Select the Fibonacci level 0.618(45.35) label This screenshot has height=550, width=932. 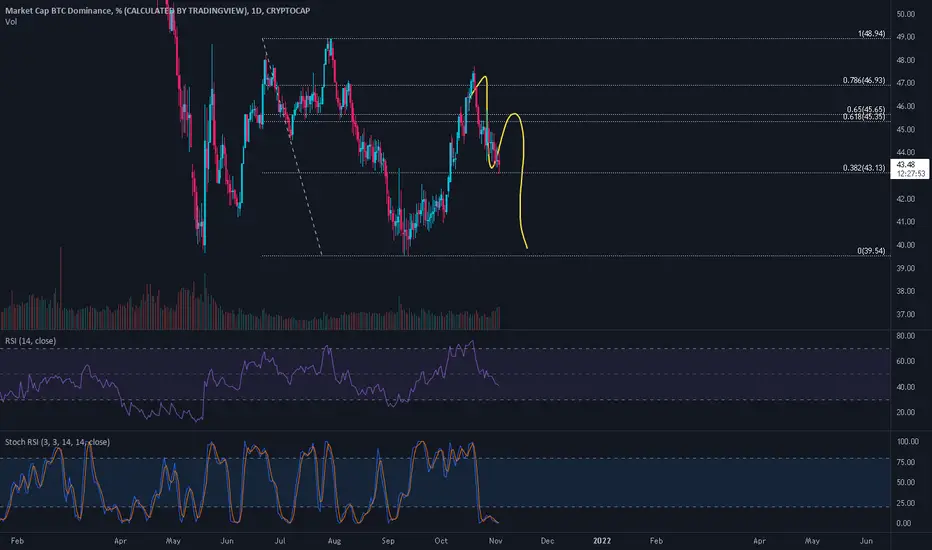(864, 117)
